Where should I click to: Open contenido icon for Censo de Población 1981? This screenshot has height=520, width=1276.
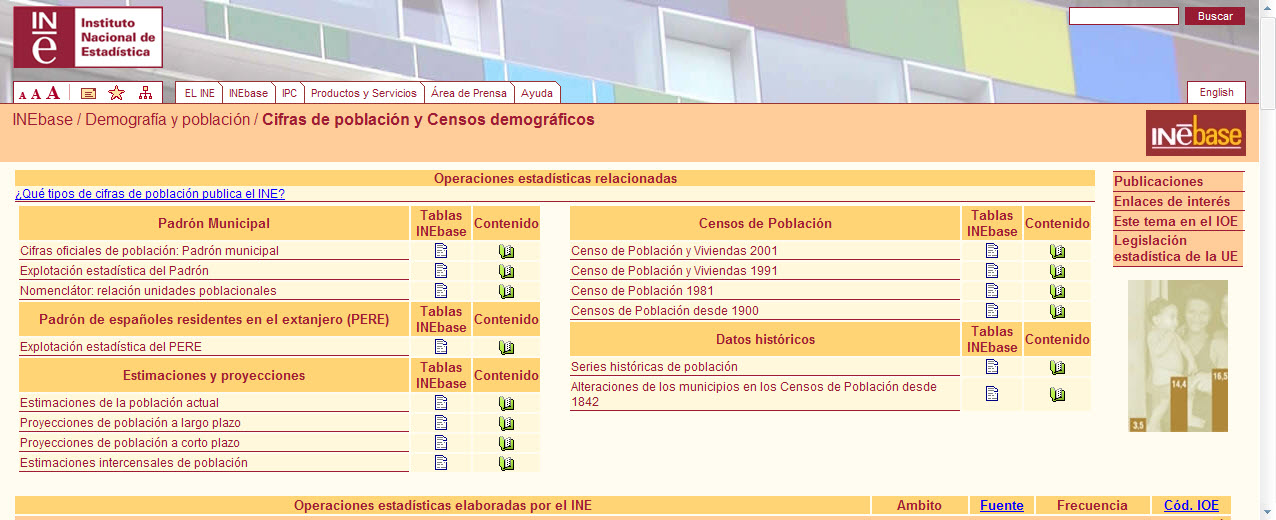click(1057, 291)
